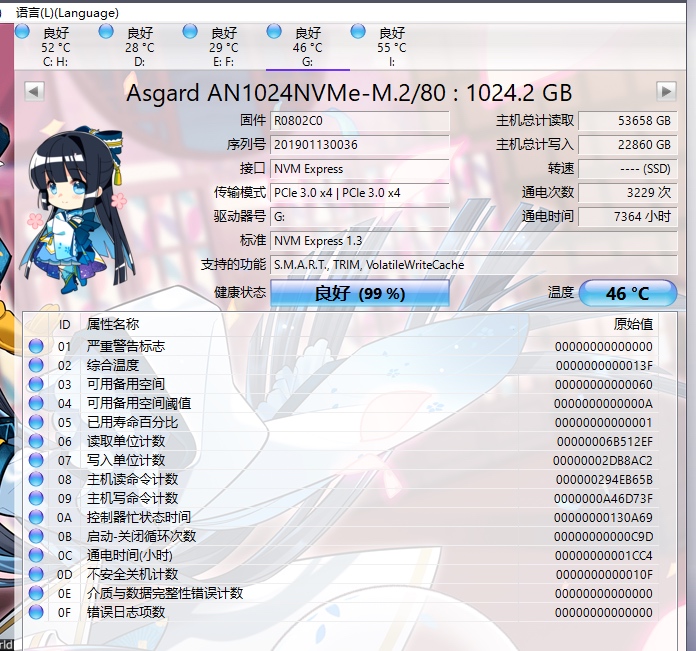Click power on hours value 7364 小时
The width and height of the screenshot is (696, 651).
(x=628, y=217)
